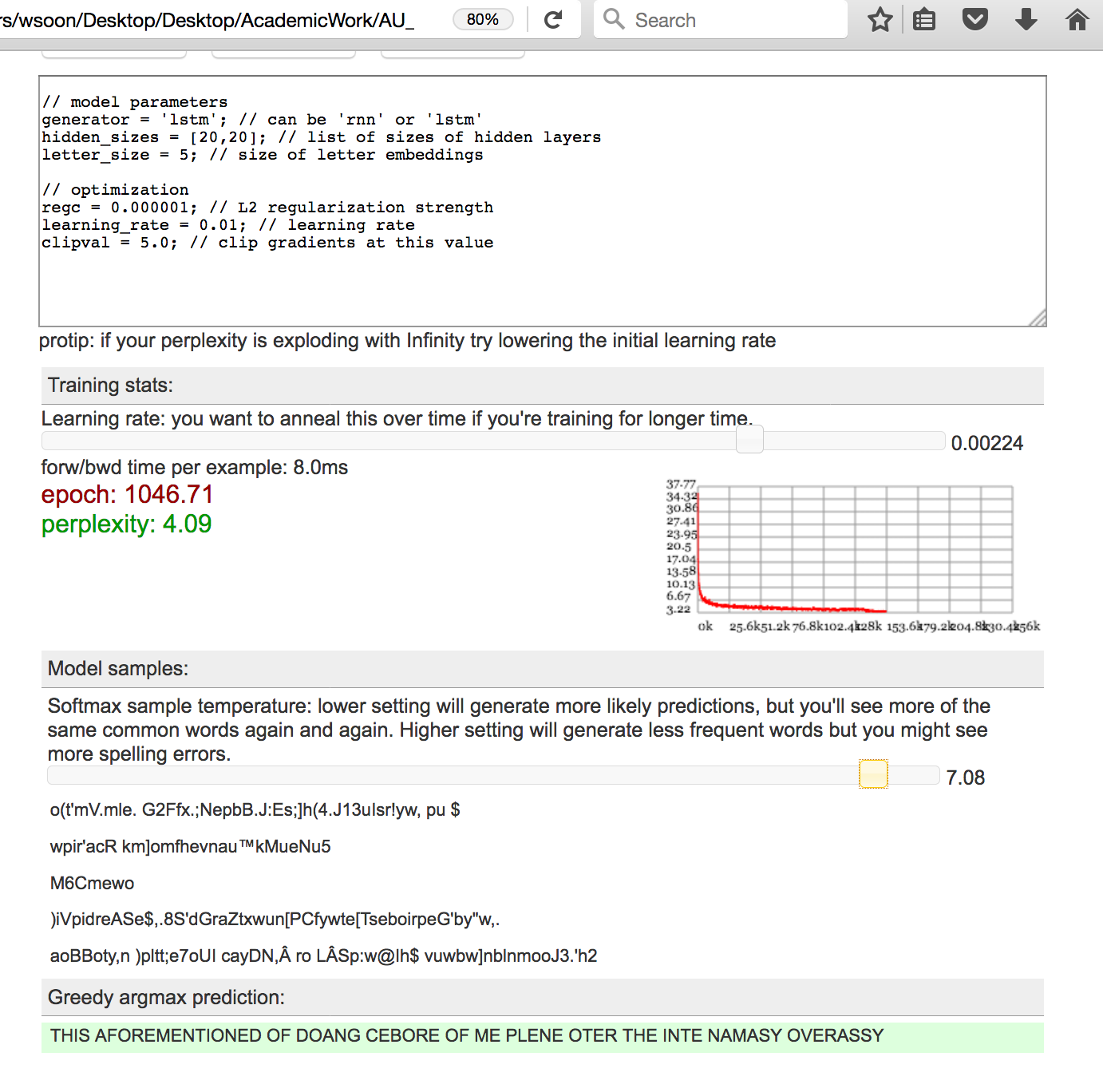Screen dimensions: 1103x1092
Task: Click the learning rate slider handle
Action: tap(749, 440)
